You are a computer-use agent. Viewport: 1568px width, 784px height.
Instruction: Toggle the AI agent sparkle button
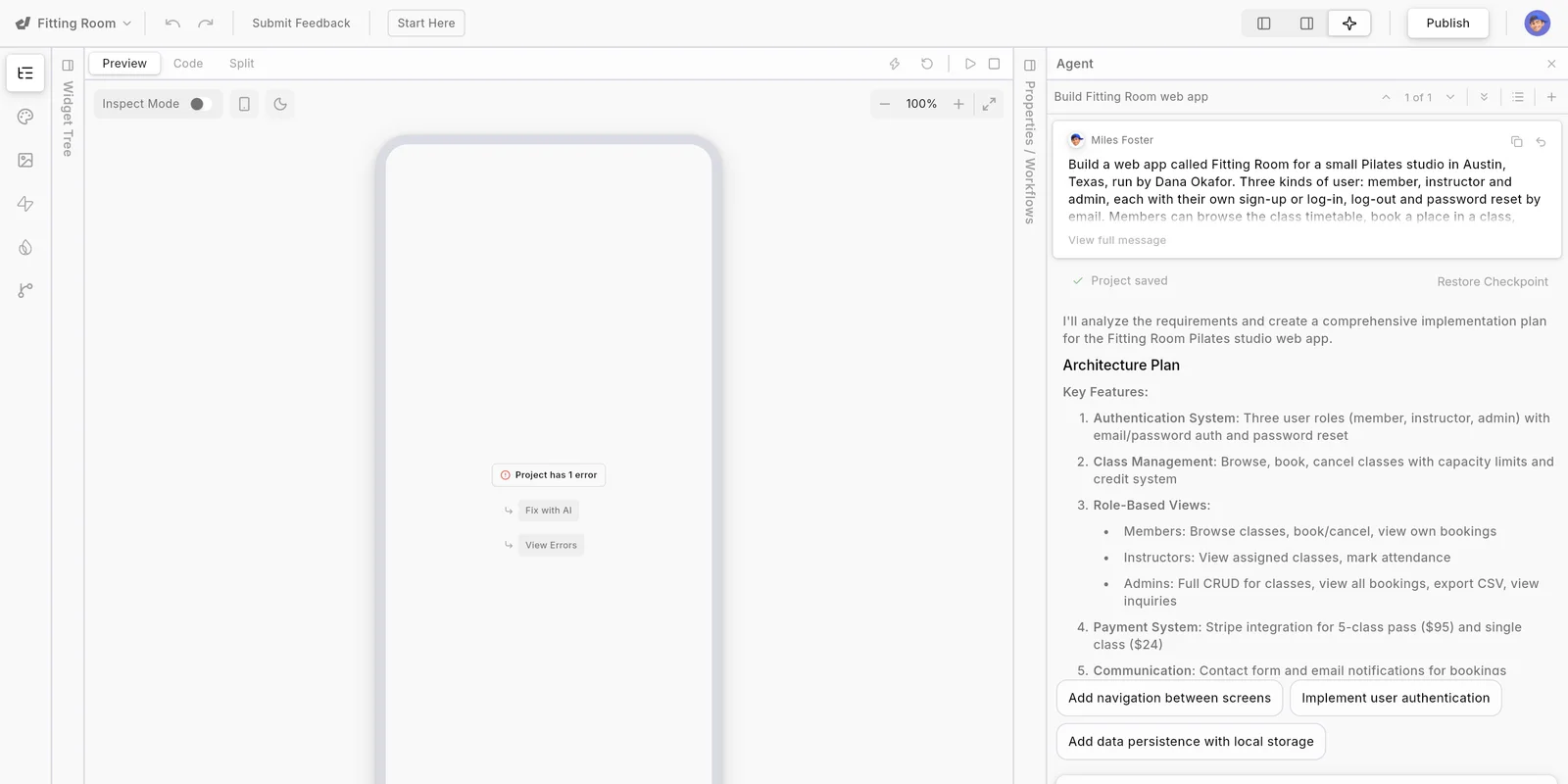point(1349,24)
